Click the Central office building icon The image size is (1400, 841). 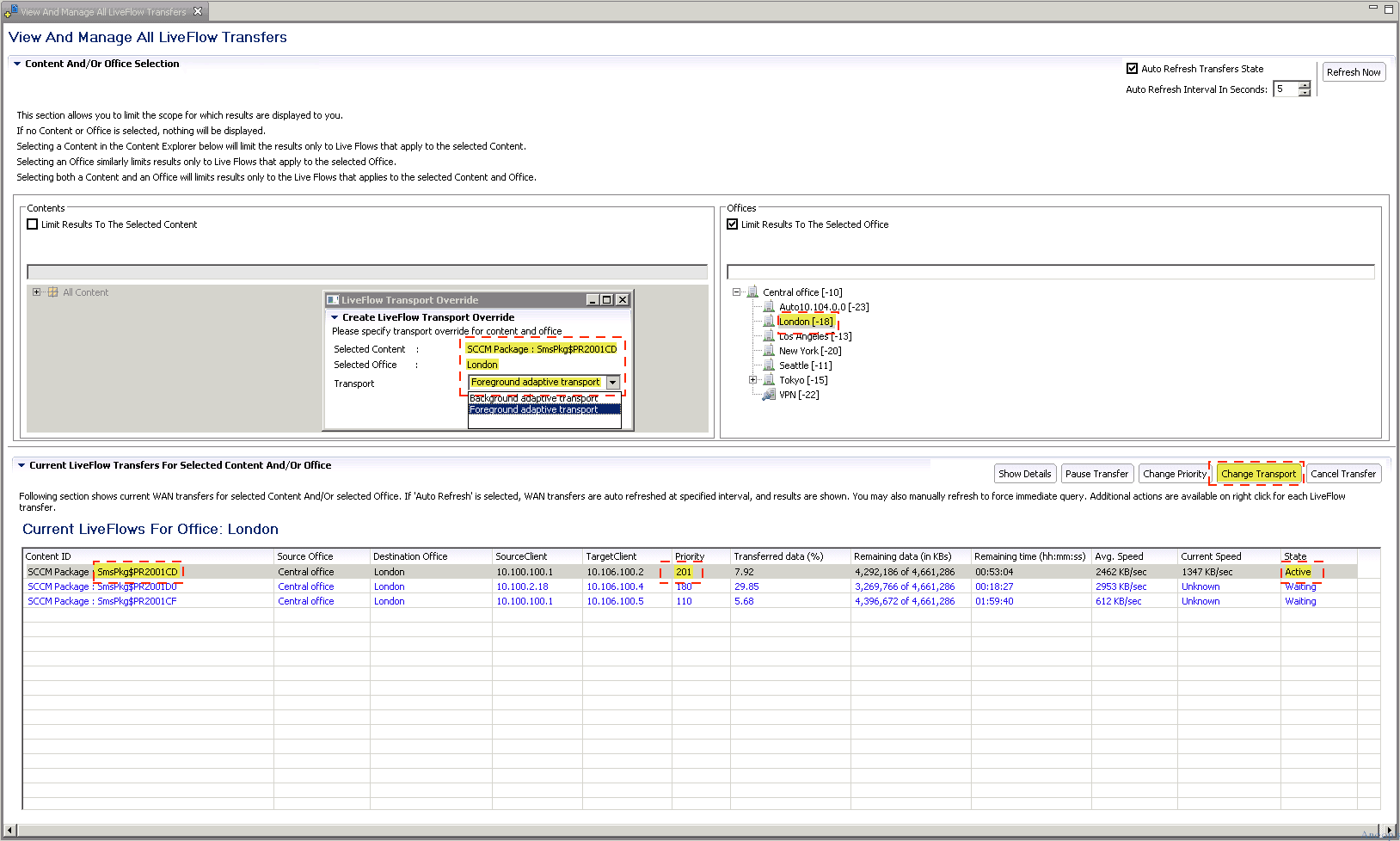coord(752,292)
